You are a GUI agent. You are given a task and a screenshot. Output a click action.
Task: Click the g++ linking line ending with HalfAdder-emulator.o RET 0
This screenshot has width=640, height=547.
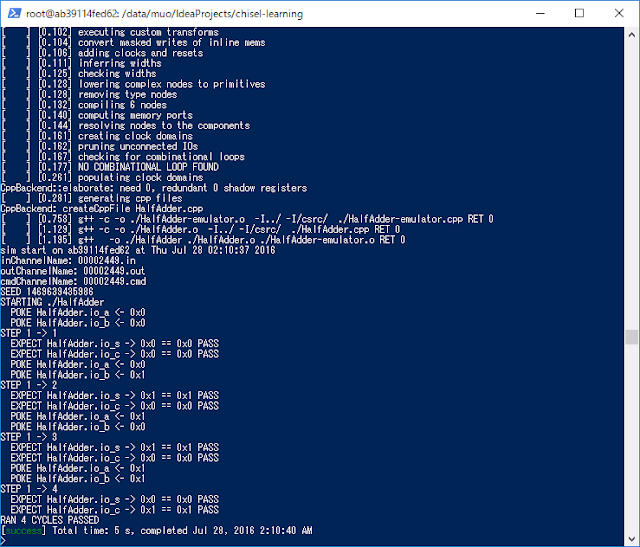tap(203, 240)
